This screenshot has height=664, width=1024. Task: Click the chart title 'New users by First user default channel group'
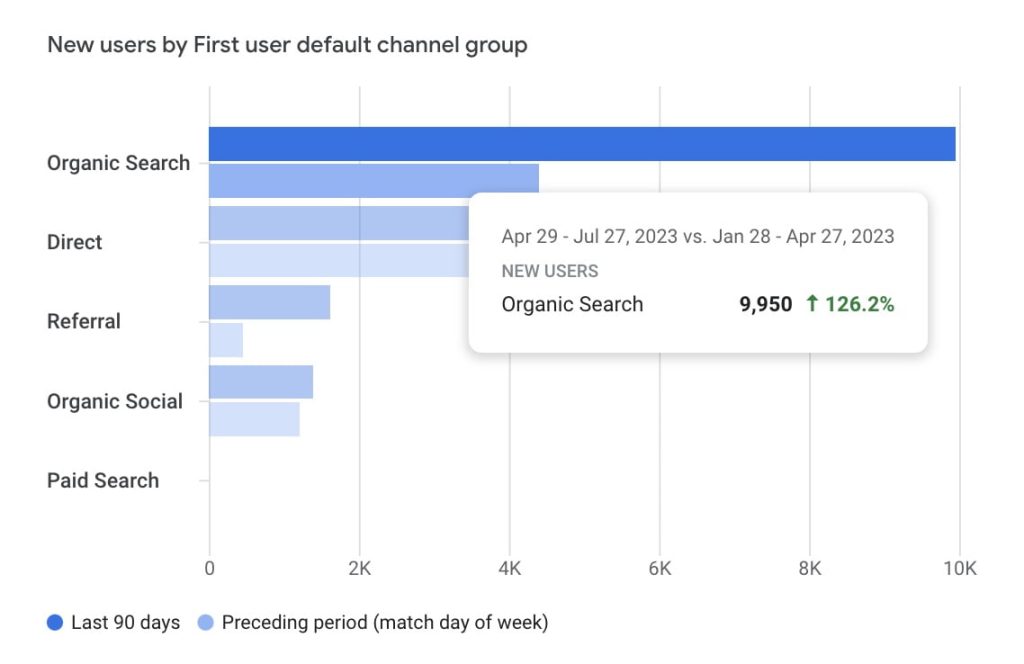coord(287,45)
